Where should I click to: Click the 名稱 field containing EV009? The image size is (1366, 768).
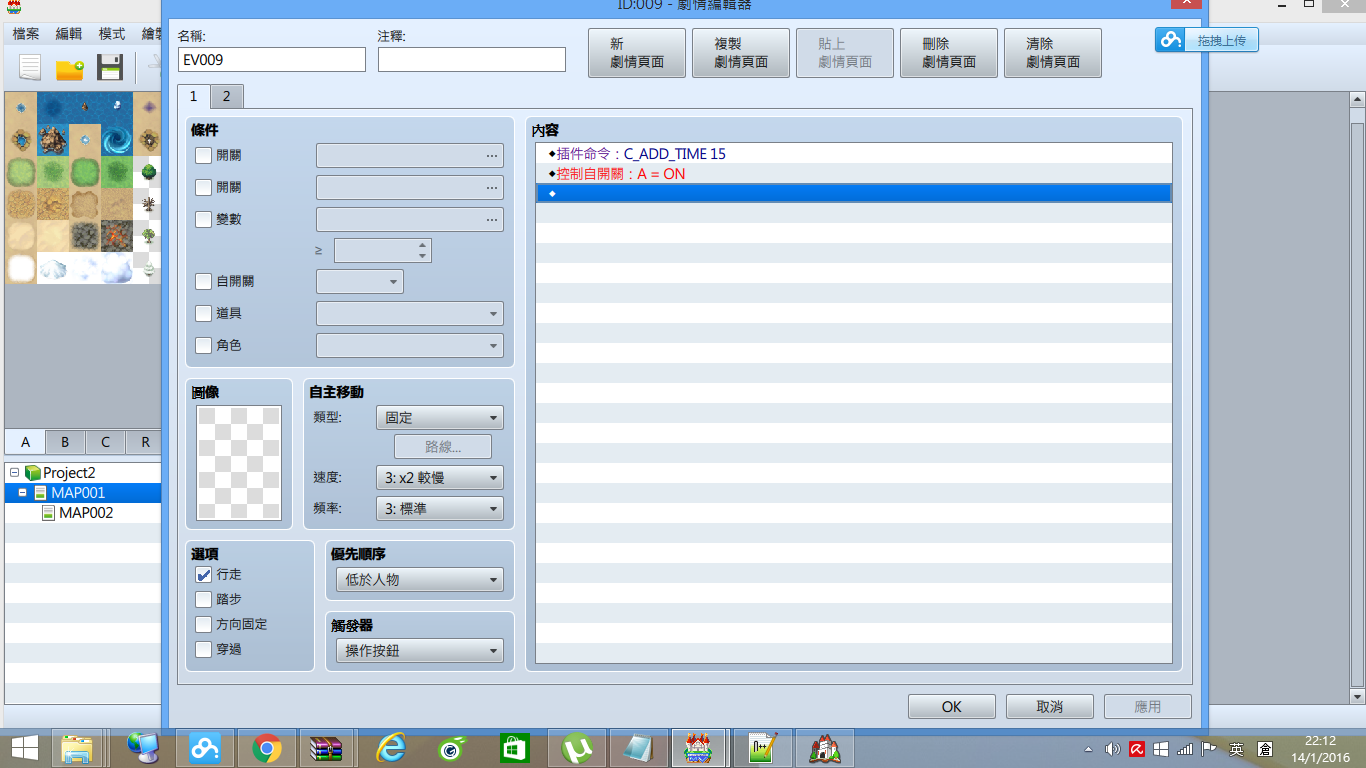(272, 59)
